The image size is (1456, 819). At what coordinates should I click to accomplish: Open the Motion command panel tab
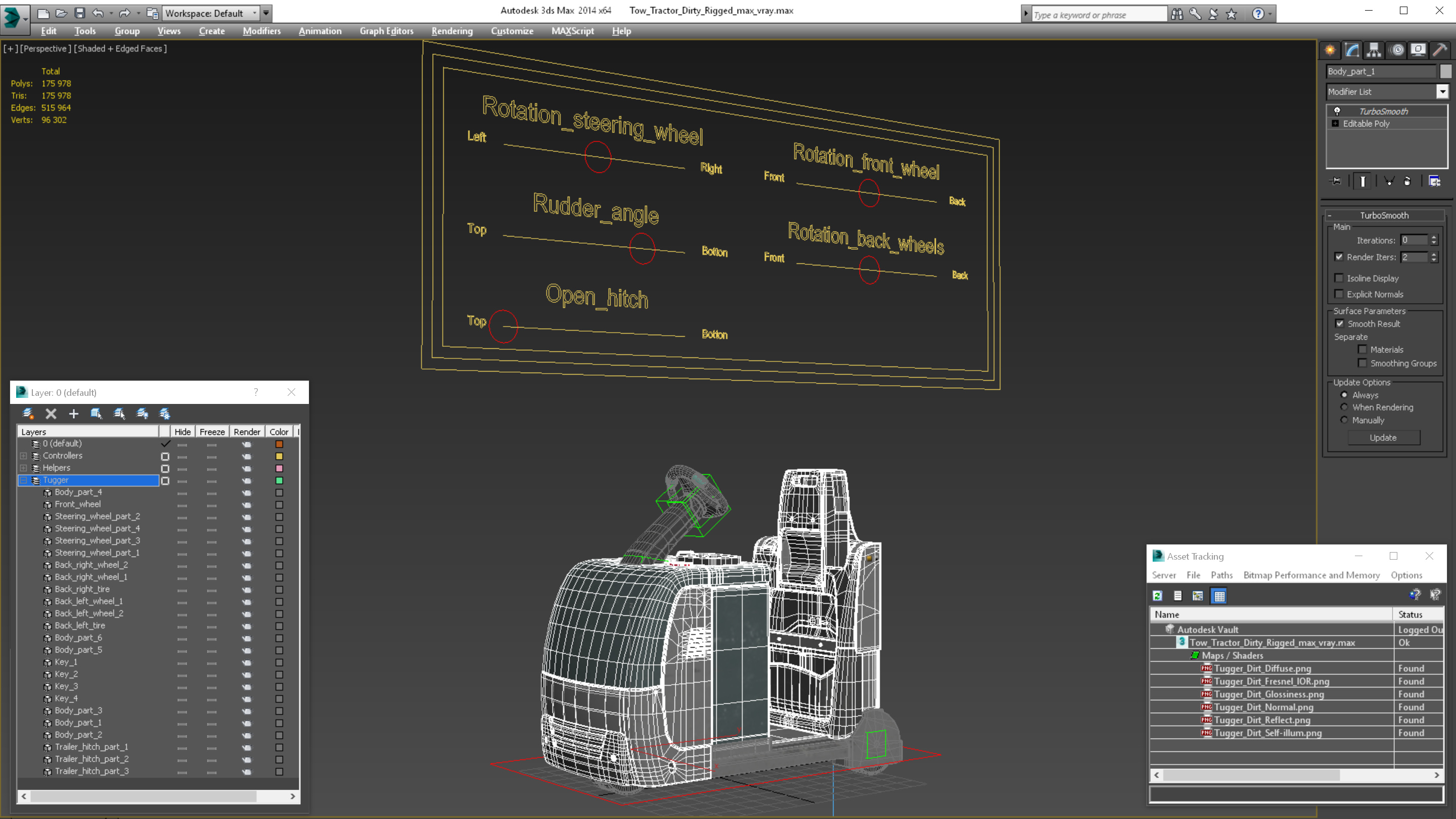[1397, 50]
